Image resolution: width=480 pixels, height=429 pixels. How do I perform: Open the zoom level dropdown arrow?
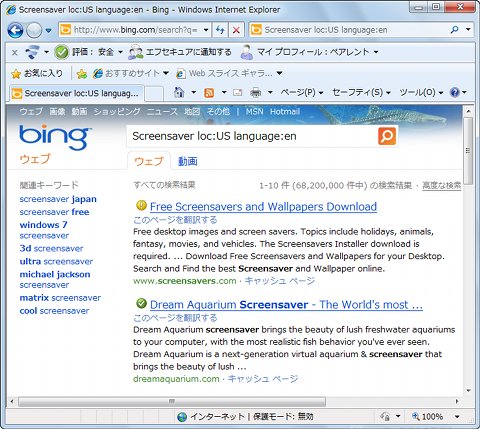(x=457, y=417)
